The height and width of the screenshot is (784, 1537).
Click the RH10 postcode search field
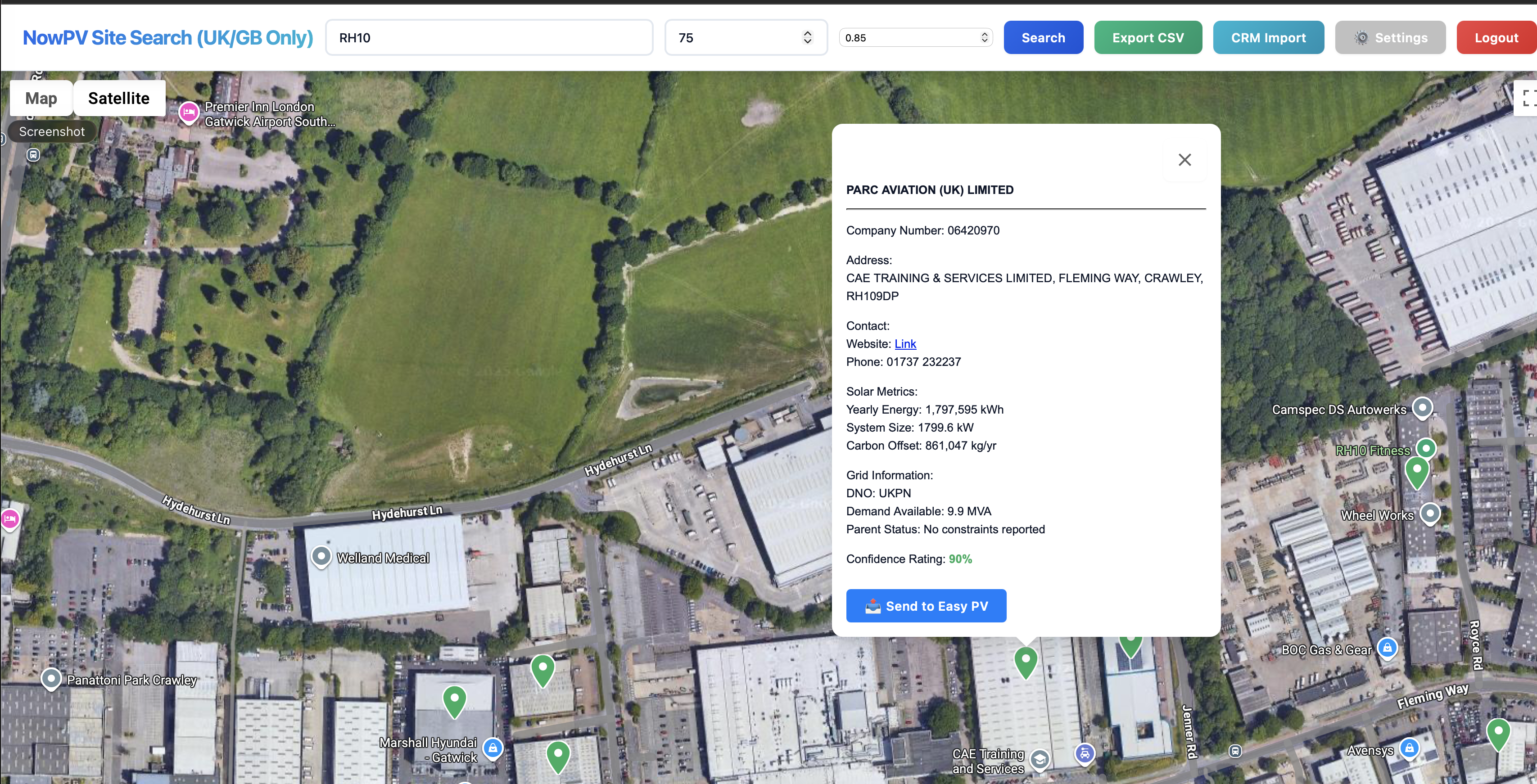(x=489, y=37)
